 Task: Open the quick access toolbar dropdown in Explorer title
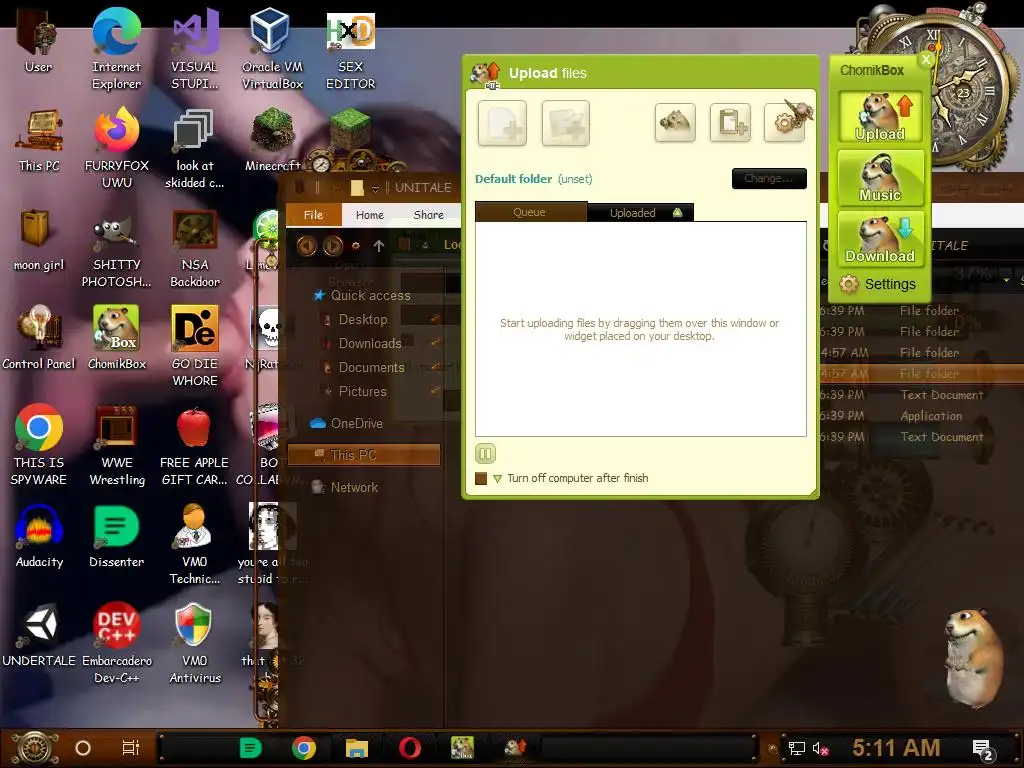(x=375, y=189)
